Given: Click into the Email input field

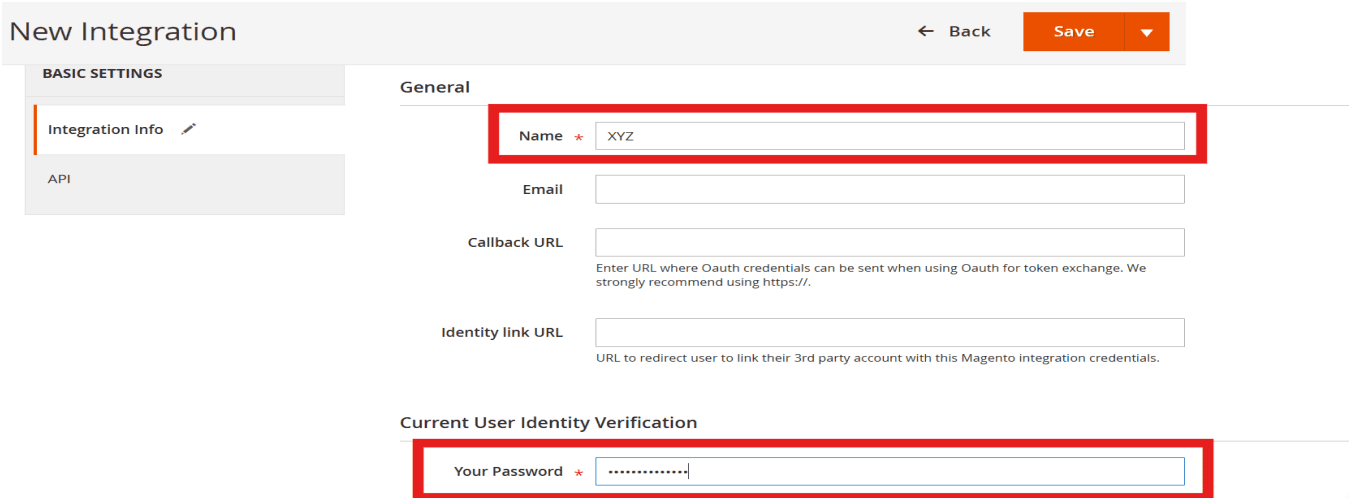Looking at the screenshot, I should 890,189.
